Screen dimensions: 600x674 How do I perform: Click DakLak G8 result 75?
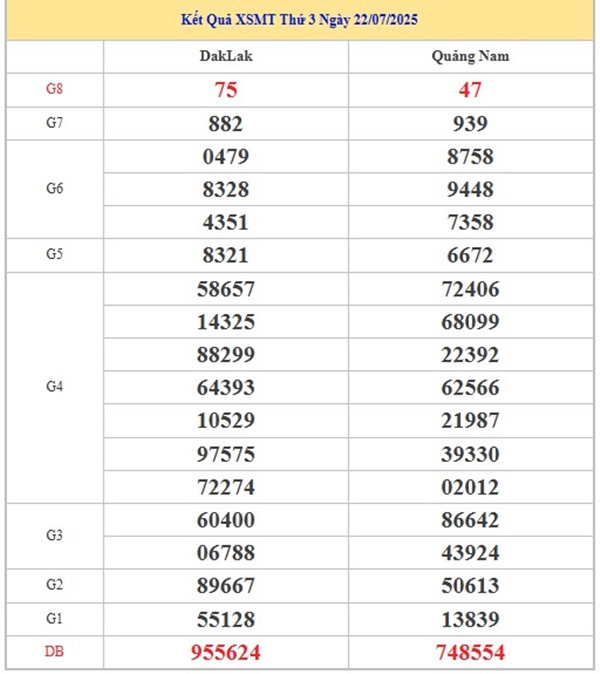(x=226, y=89)
